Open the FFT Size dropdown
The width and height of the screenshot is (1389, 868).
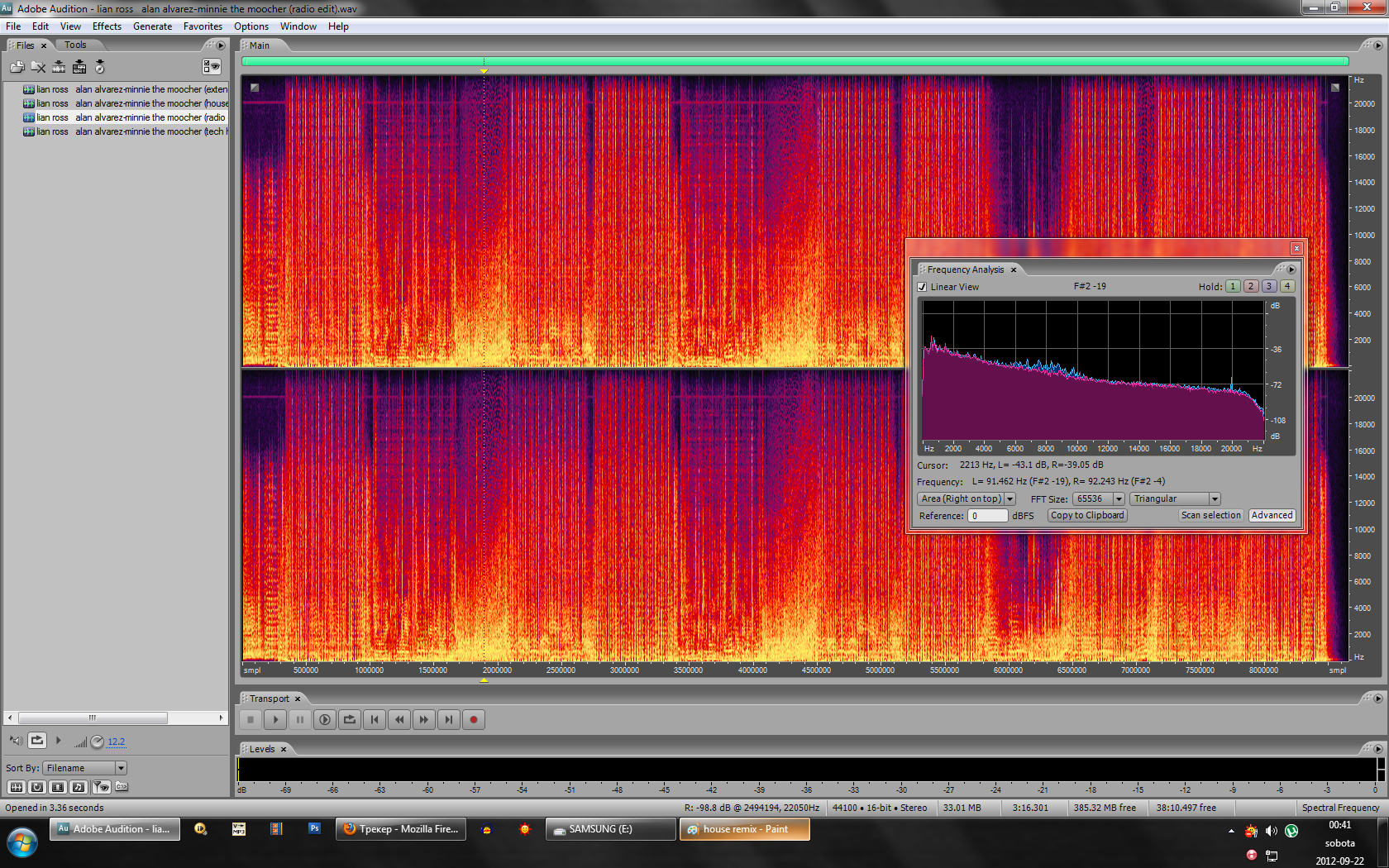1119,499
